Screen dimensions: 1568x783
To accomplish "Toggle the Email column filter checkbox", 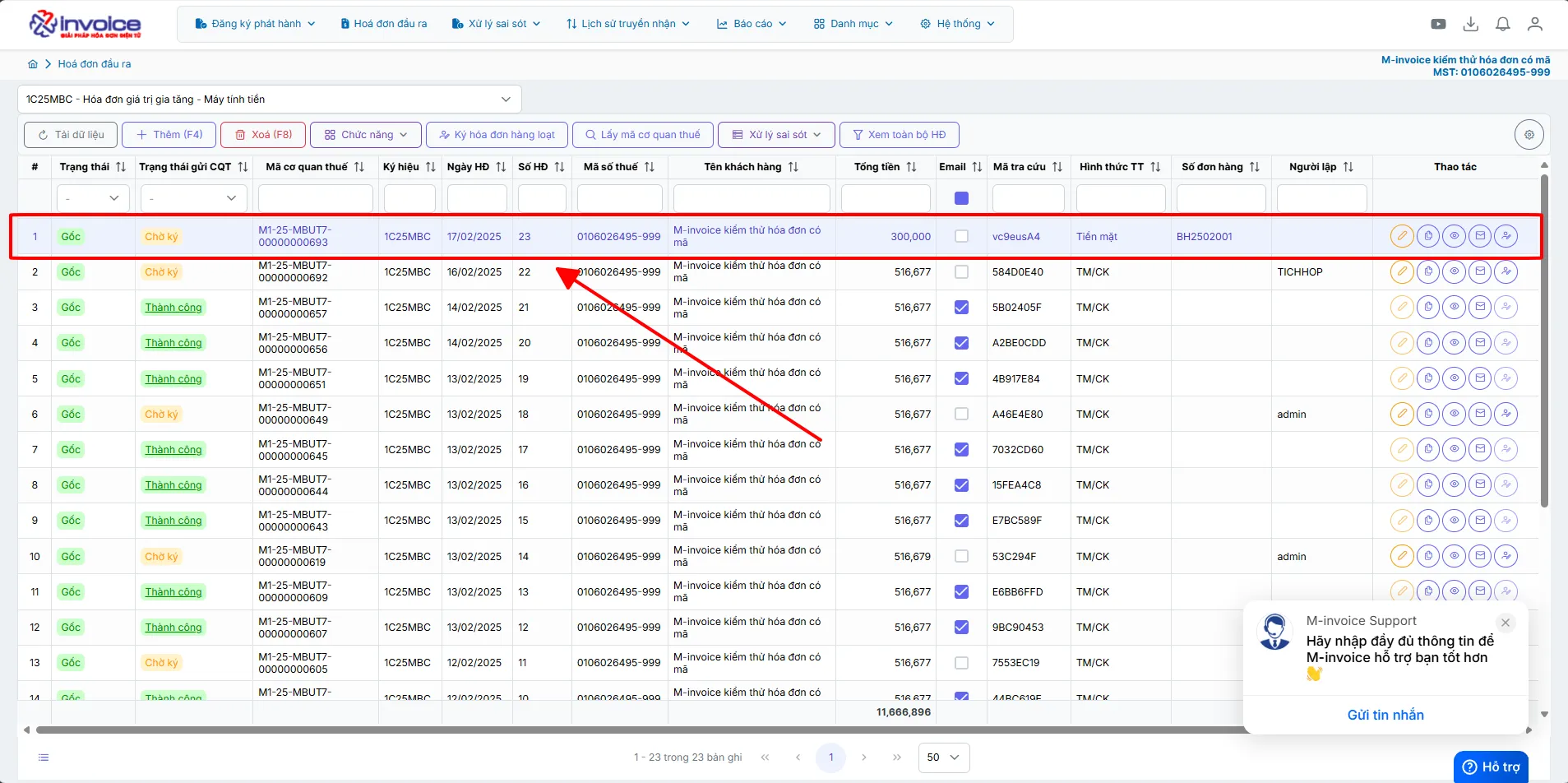I will 961,198.
